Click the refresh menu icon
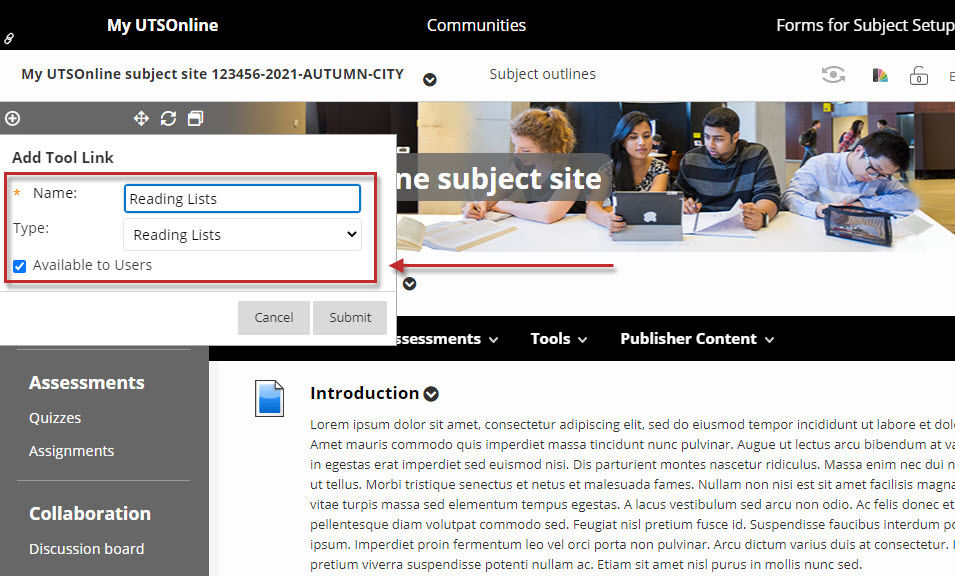955x576 pixels. tap(168, 119)
